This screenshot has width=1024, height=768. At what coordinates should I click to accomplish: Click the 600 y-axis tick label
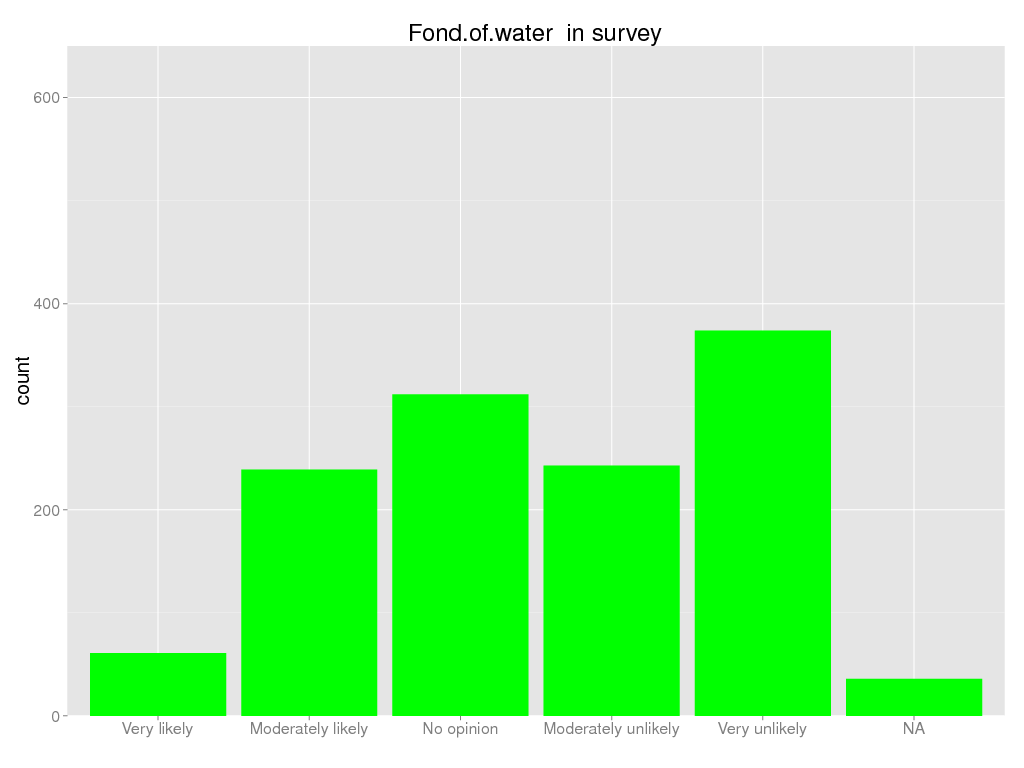tap(48, 97)
